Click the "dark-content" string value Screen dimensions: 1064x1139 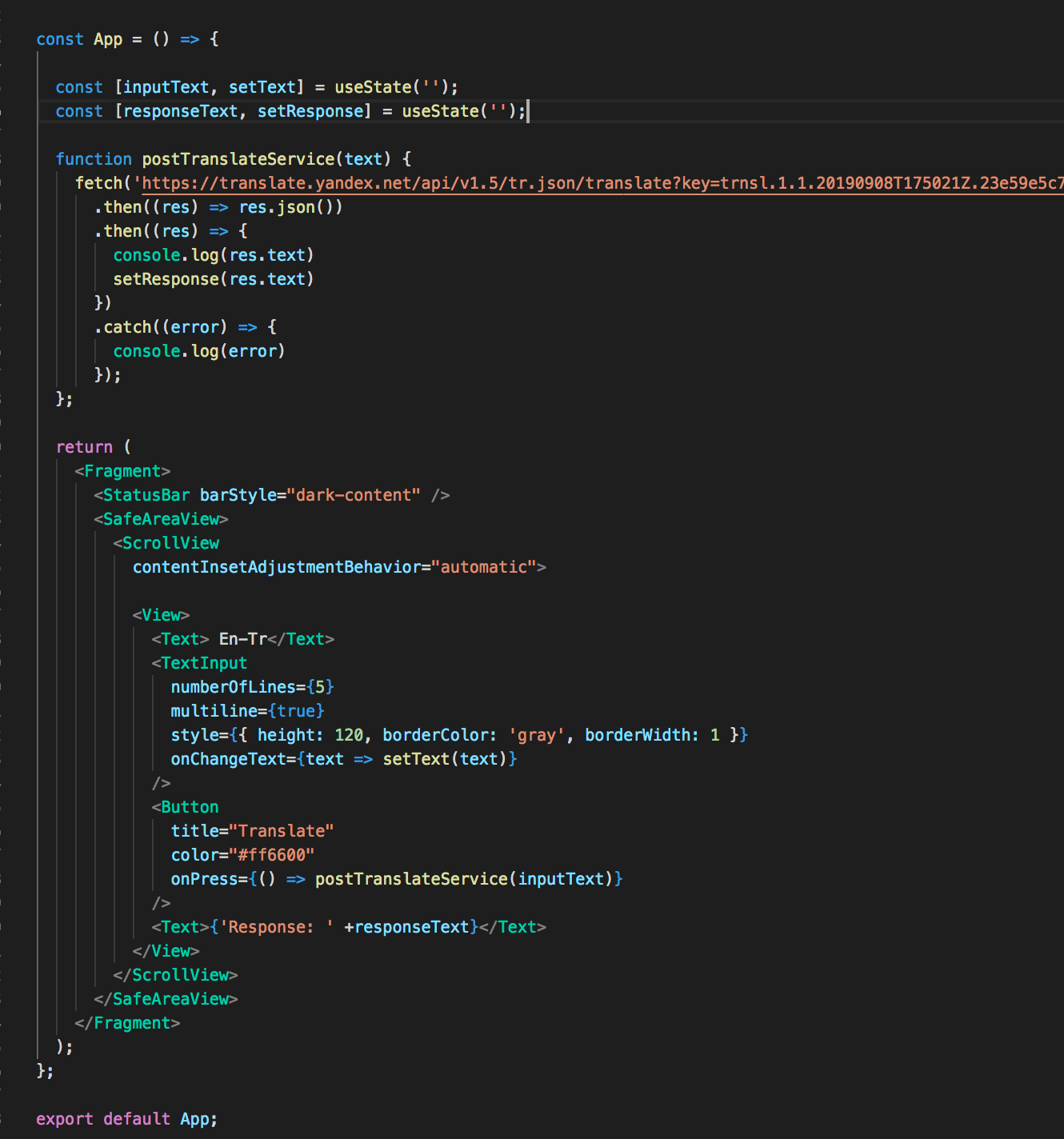coord(354,495)
